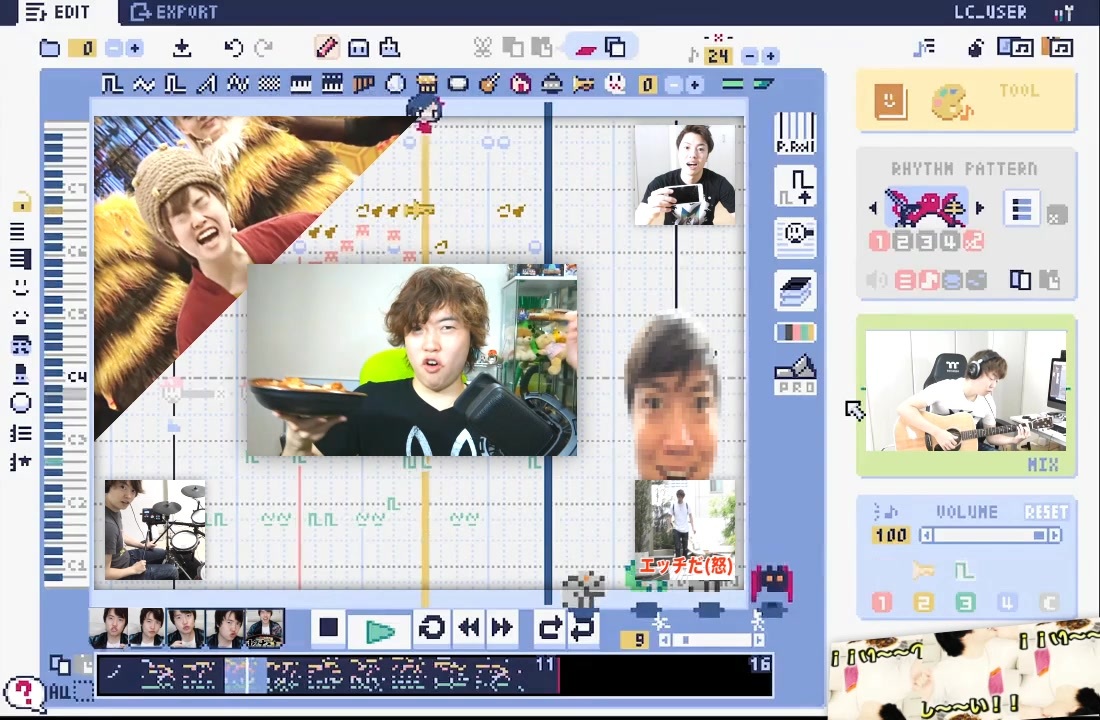
Task: Select the trumpet instrument icon
Action: click(584, 84)
